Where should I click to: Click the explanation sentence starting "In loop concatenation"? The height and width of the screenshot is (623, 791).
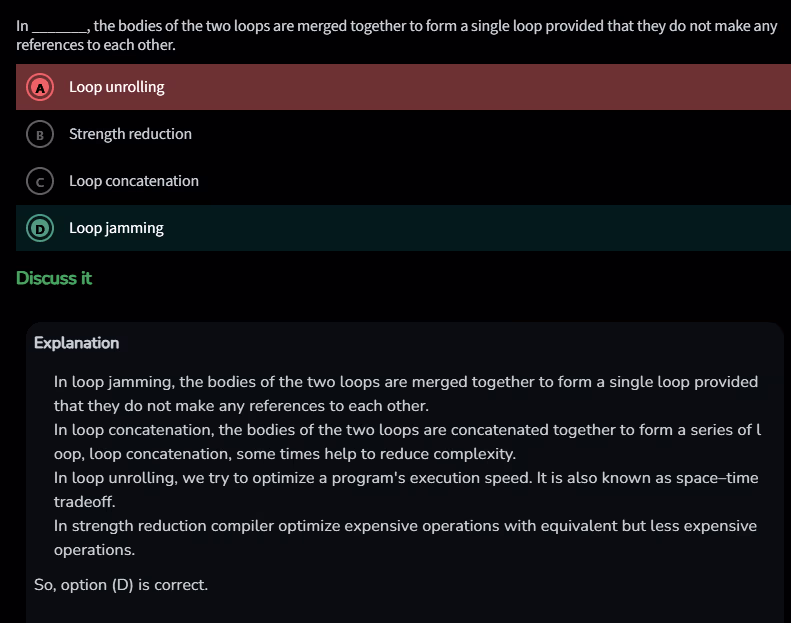[405, 430]
